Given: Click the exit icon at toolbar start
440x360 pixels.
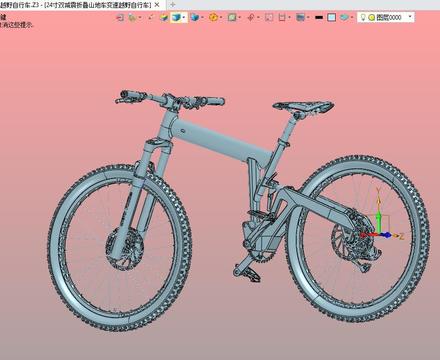Looking at the screenshot, I should pyautogui.click(x=119, y=17).
